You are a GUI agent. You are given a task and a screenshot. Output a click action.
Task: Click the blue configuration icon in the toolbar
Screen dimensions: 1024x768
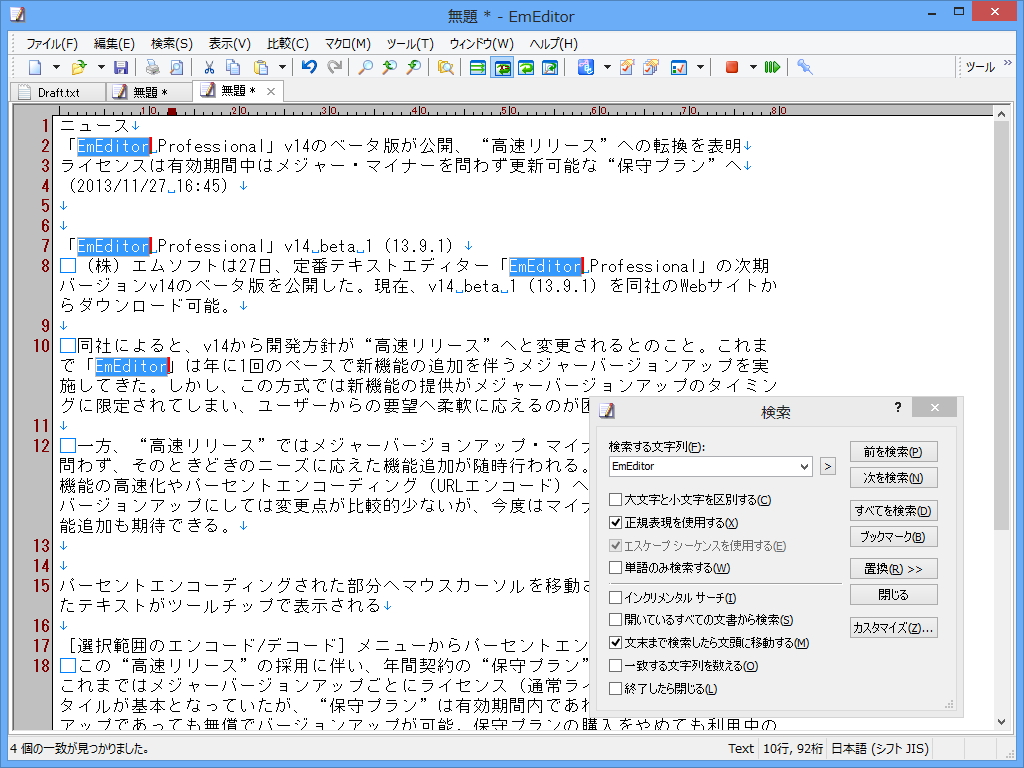[x=586, y=67]
